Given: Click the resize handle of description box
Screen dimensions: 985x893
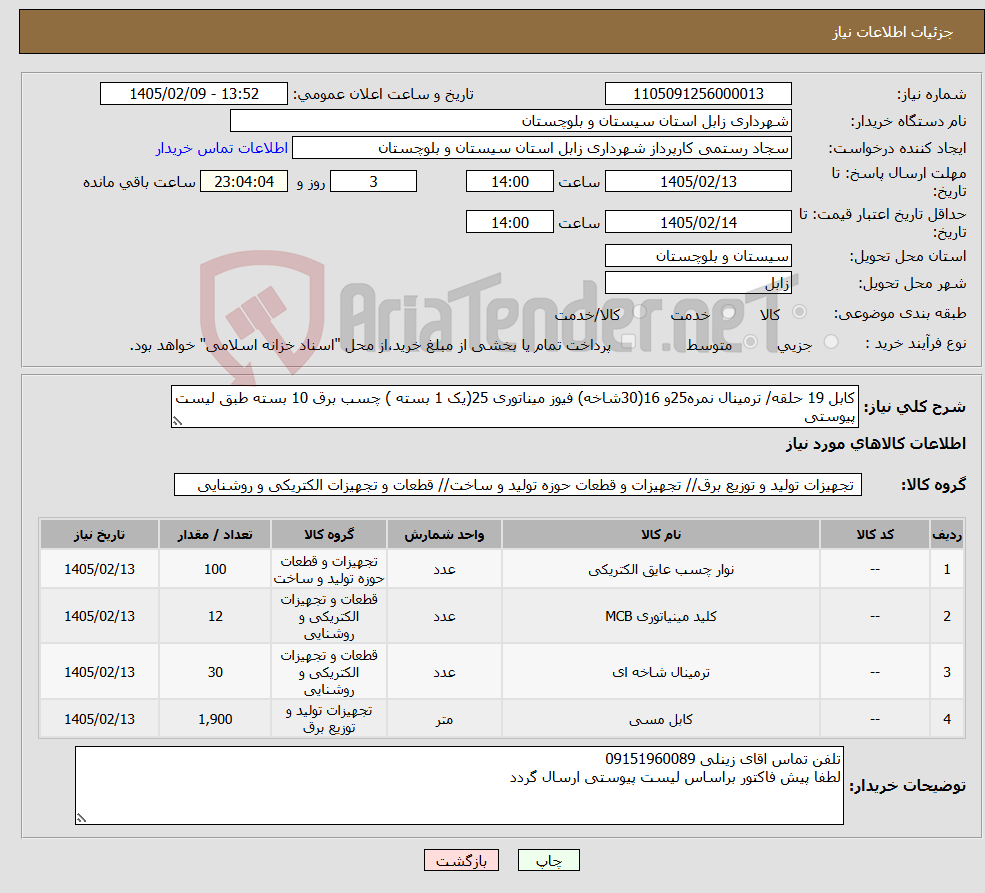Looking at the screenshot, I should 177,421.
